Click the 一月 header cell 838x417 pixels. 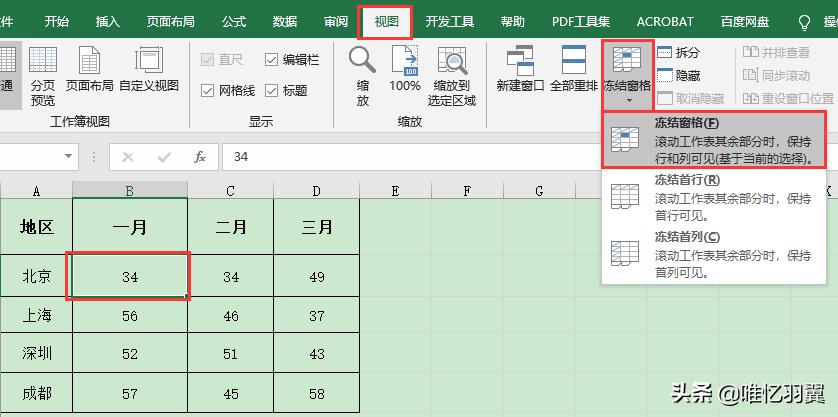coord(130,227)
